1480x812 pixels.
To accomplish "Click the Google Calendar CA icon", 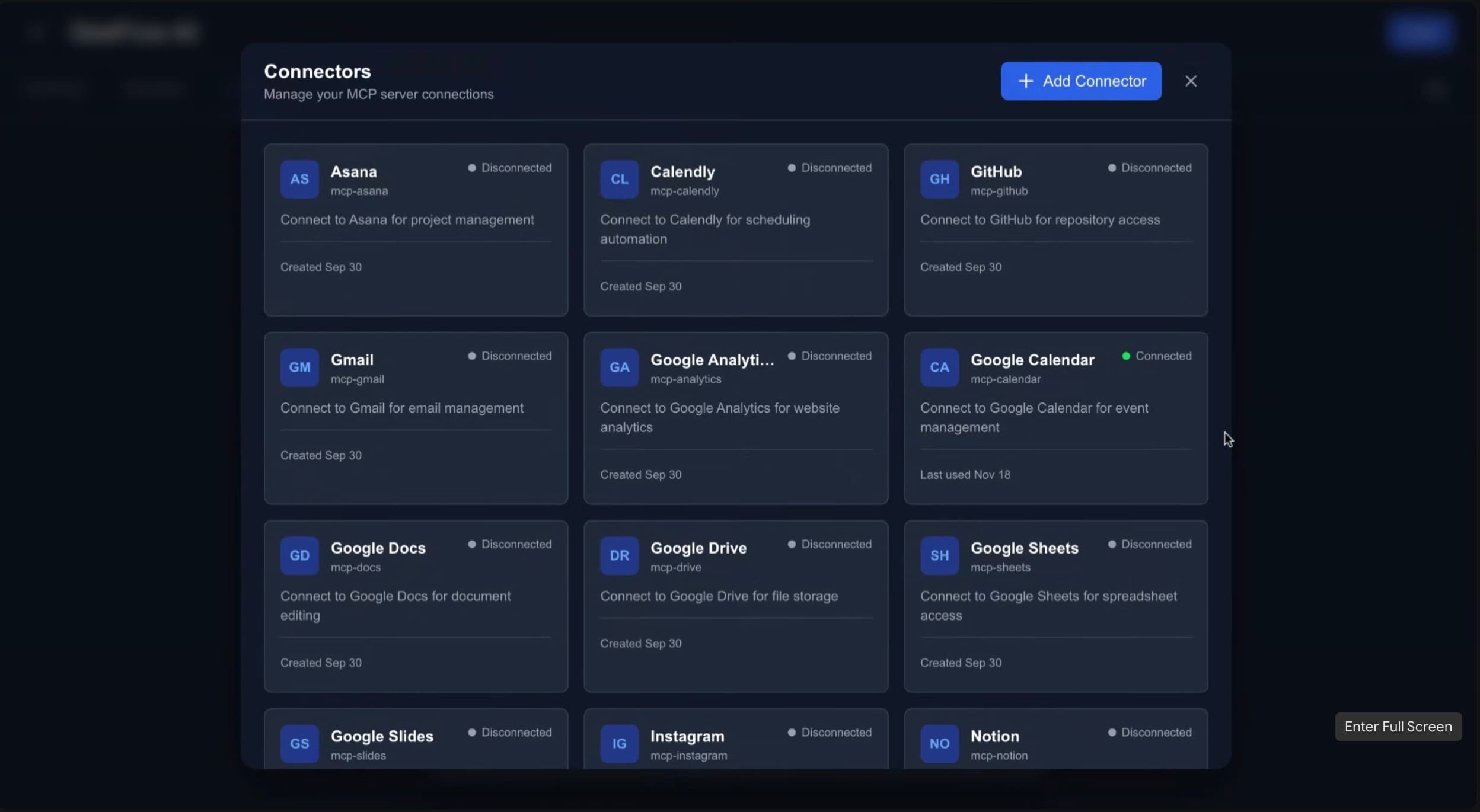I will pyautogui.click(x=939, y=367).
